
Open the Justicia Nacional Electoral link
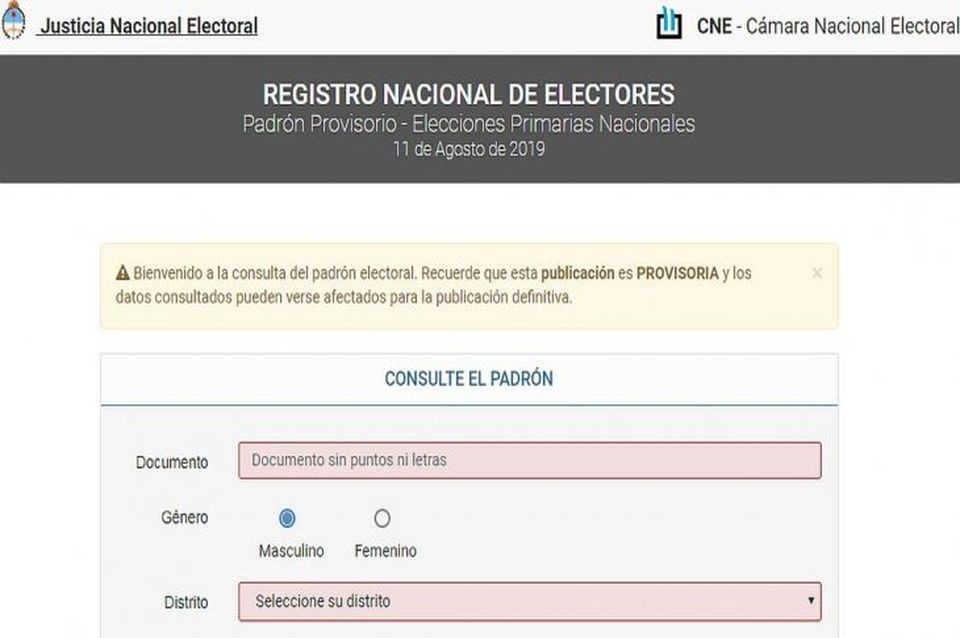point(148,26)
